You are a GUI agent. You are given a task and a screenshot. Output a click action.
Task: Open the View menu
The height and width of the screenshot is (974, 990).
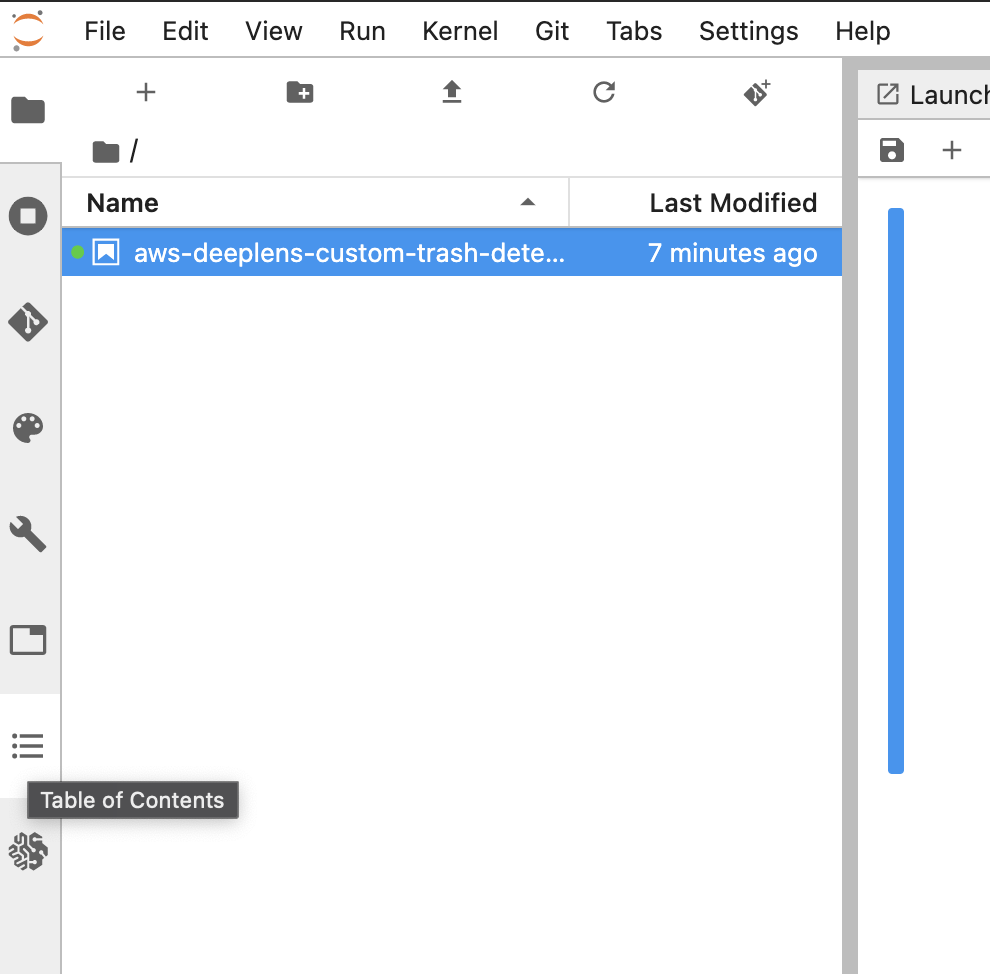[273, 31]
